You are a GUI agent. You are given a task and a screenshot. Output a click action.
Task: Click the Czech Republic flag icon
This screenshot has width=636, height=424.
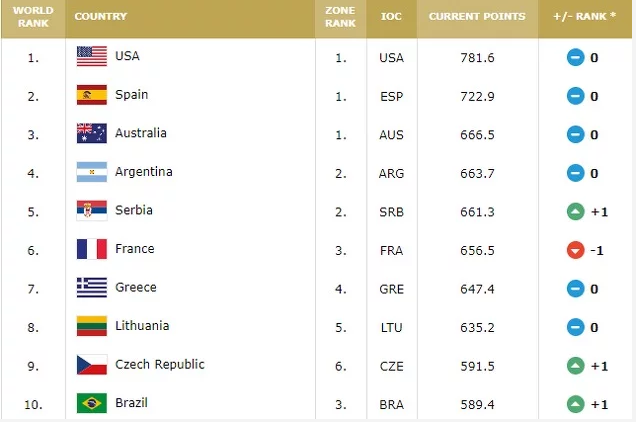pyautogui.click(x=92, y=365)
